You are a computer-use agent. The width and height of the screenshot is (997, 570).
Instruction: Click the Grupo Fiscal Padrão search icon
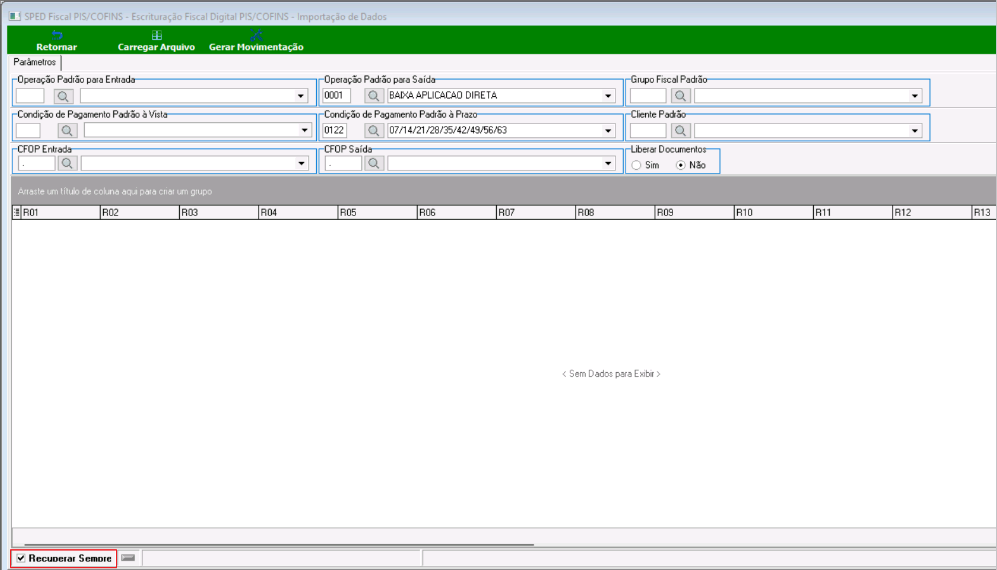[680, 96]
